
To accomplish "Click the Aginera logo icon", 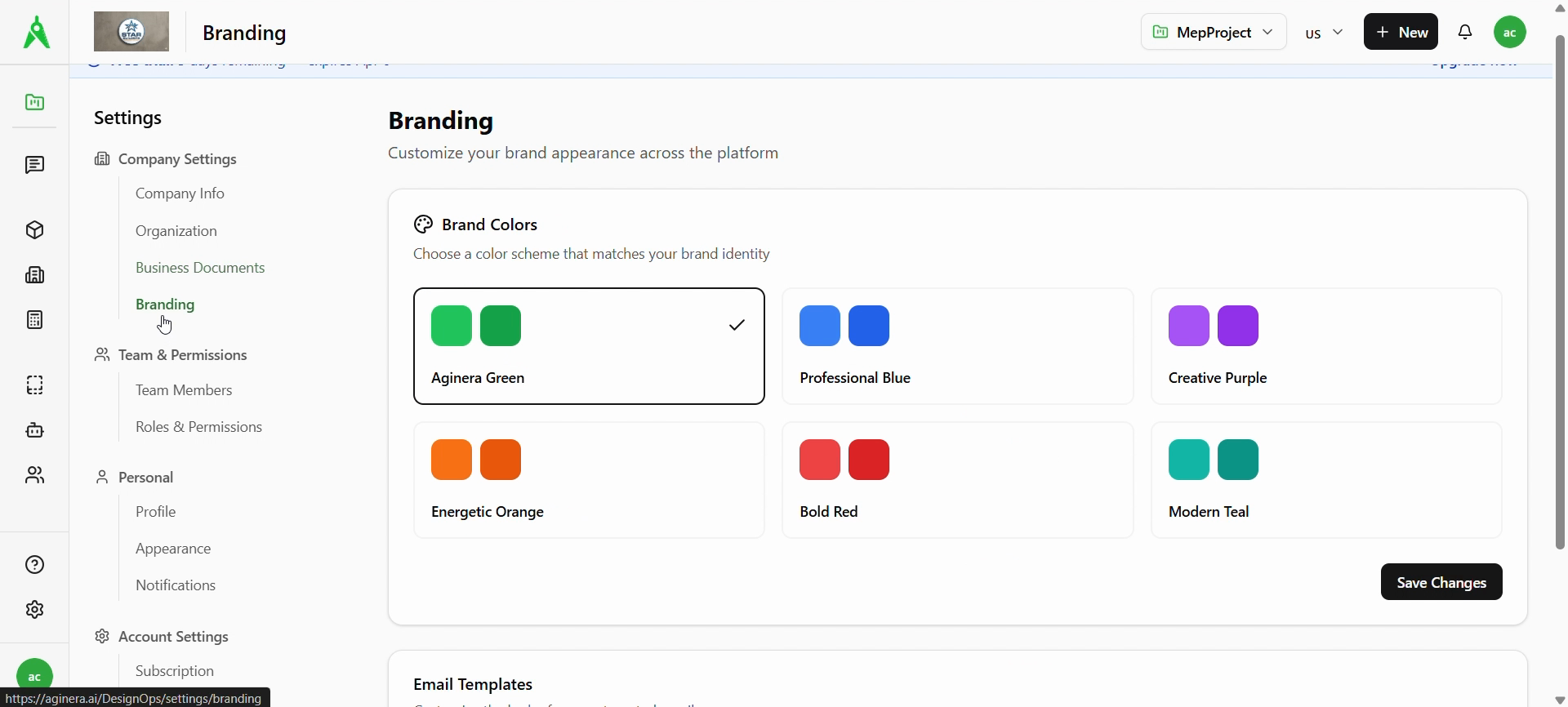I will coord(36,33).
